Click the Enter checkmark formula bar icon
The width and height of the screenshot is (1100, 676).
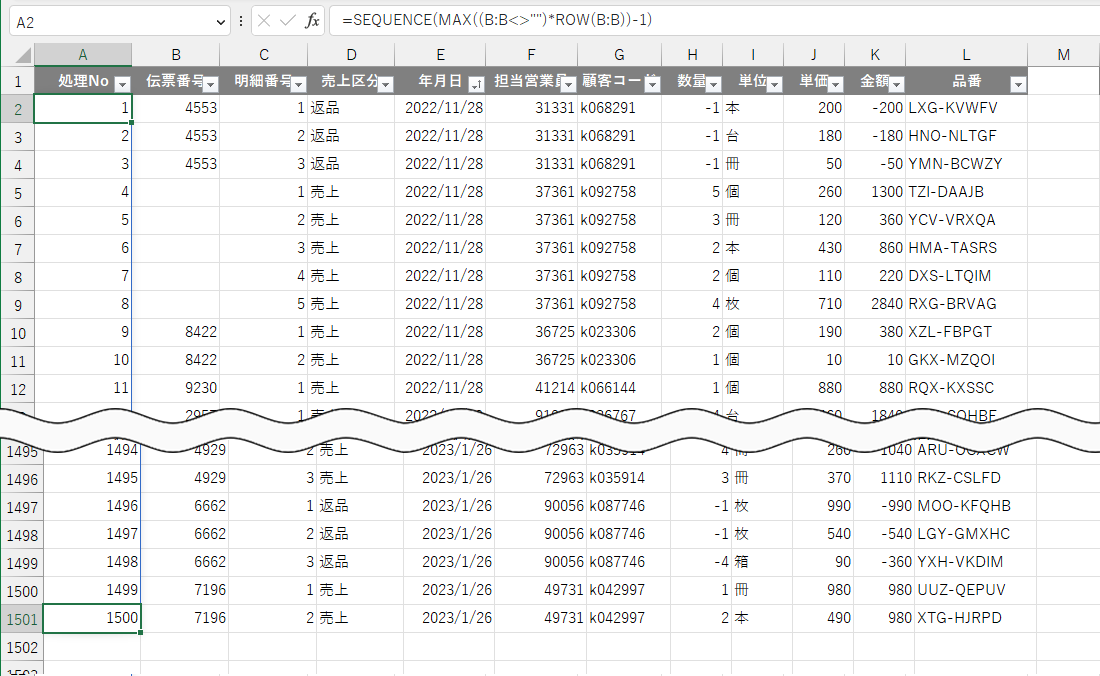[287, 21]
